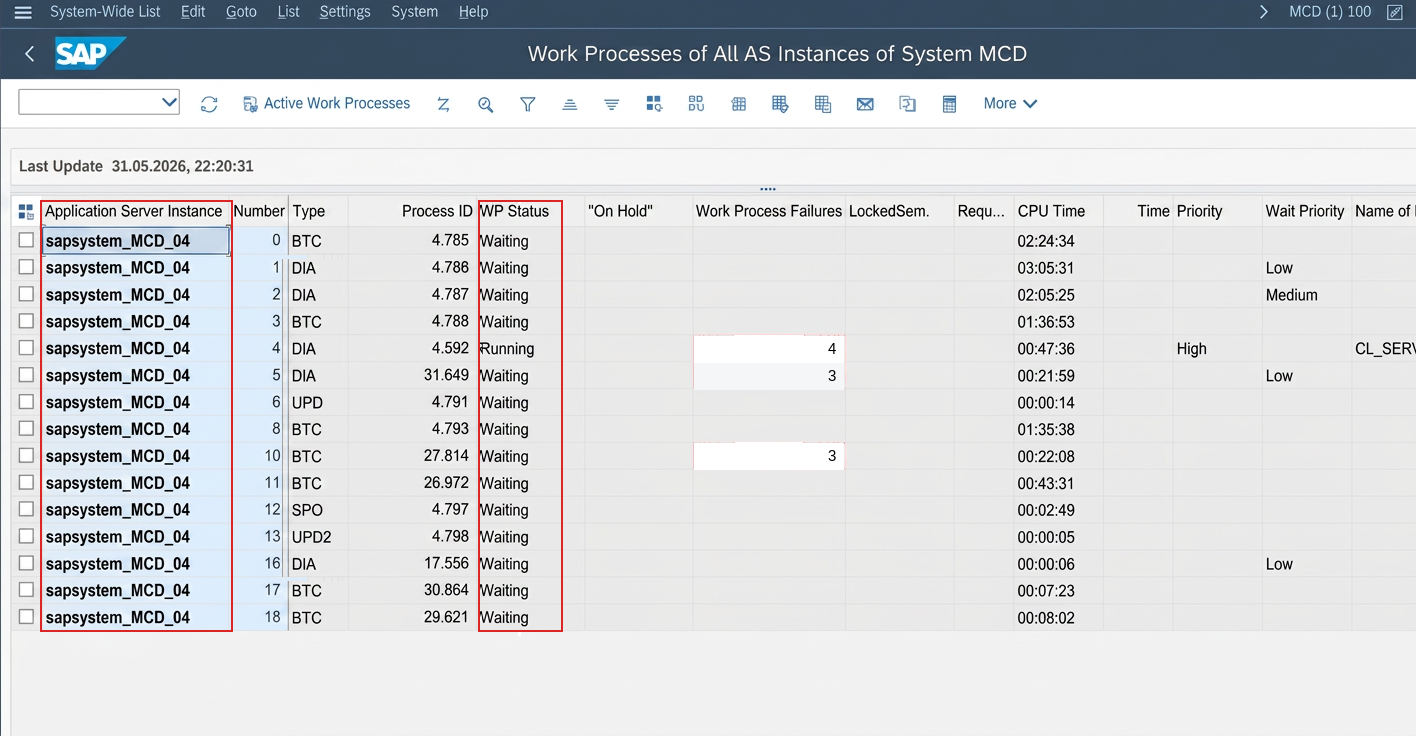
Task: Open the Help menu
Action: pyautogui.click(x=473, y=12)
